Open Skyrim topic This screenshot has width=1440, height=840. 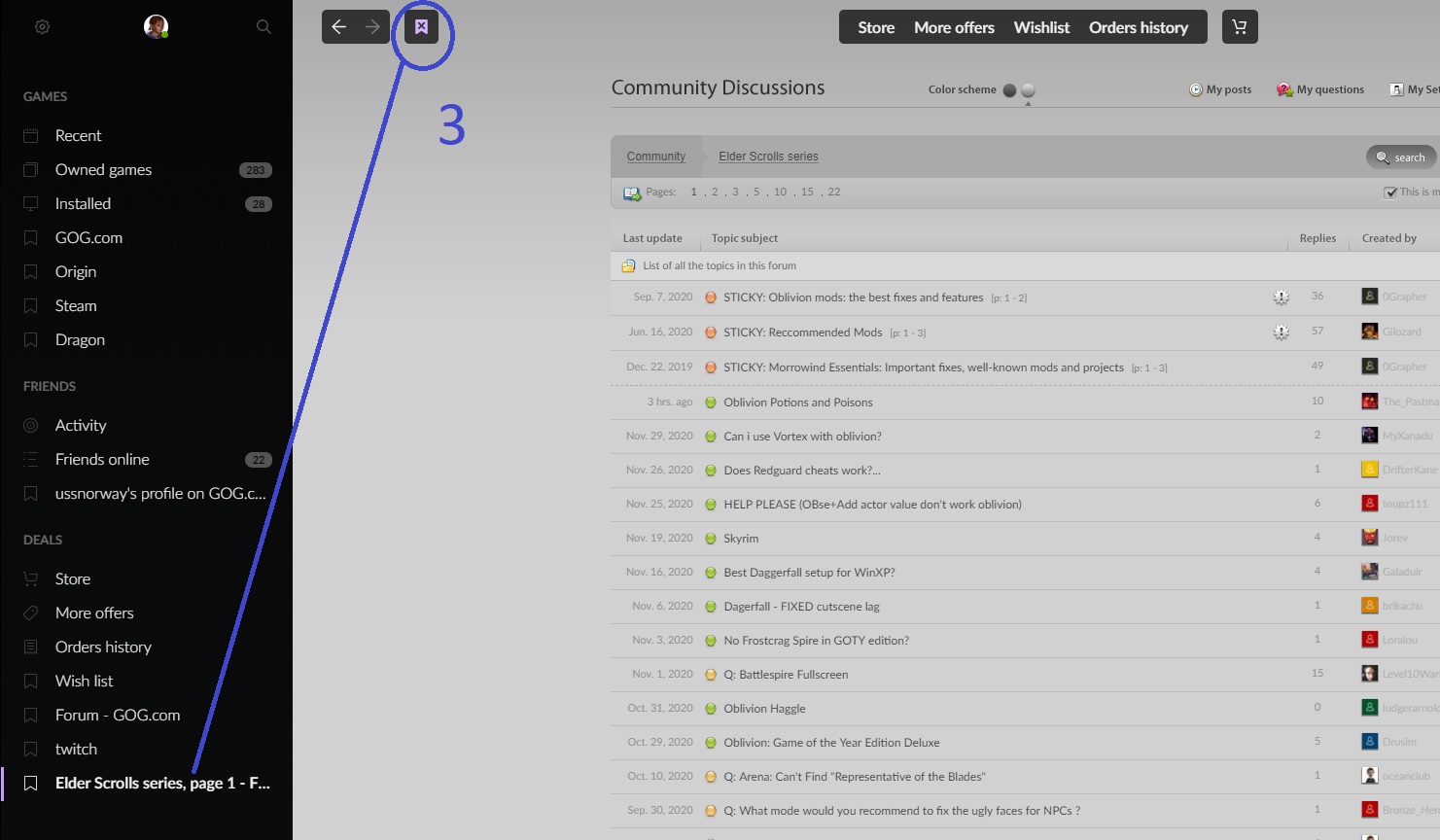click(741, 539)
